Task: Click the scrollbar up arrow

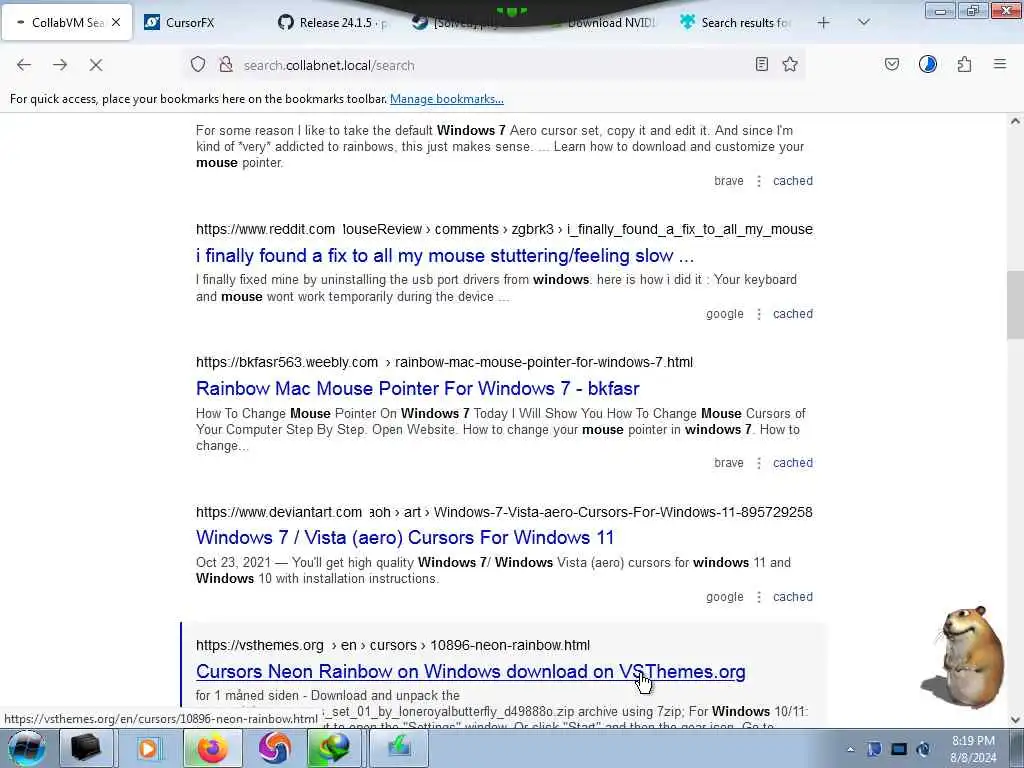Action: pyautogui.click(x=1015, y=121)
